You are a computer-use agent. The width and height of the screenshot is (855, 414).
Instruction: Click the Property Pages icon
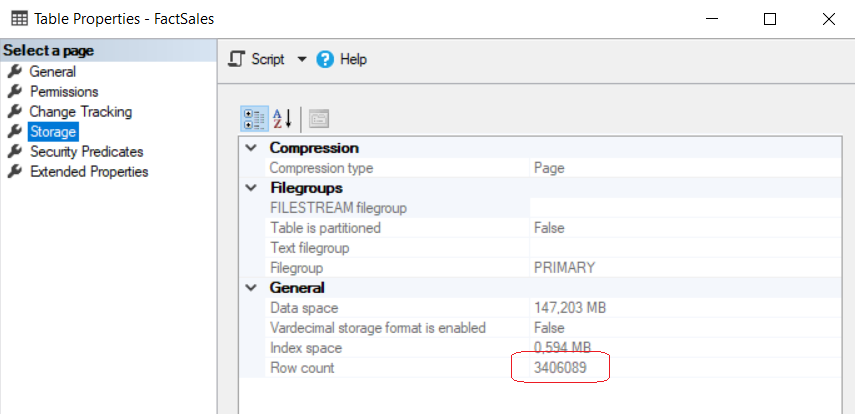pos(318,119)
